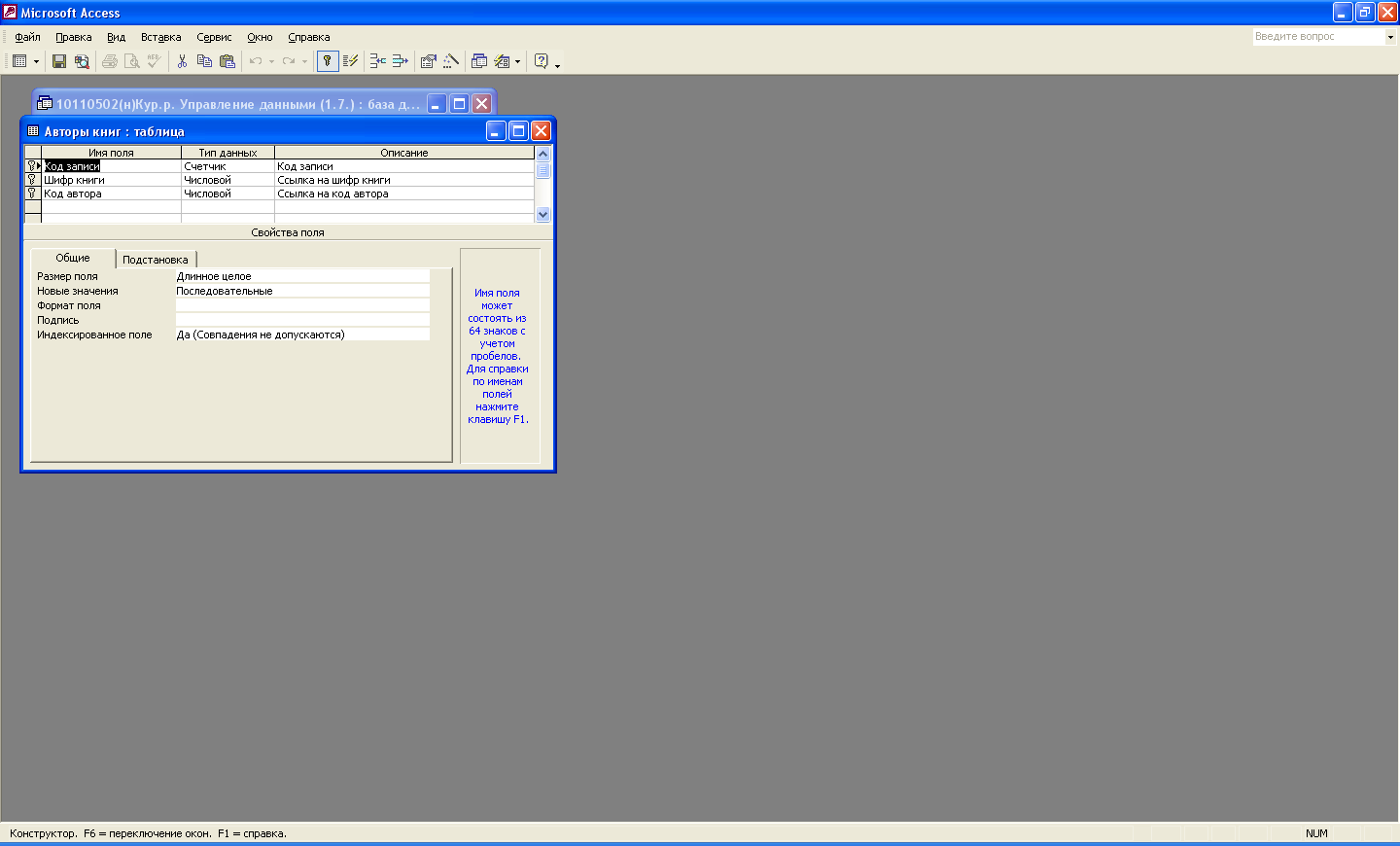This screenshot has height=846, width=1400.
Task: Launch the Build wizard wand icon
Action: pos(451,61)
